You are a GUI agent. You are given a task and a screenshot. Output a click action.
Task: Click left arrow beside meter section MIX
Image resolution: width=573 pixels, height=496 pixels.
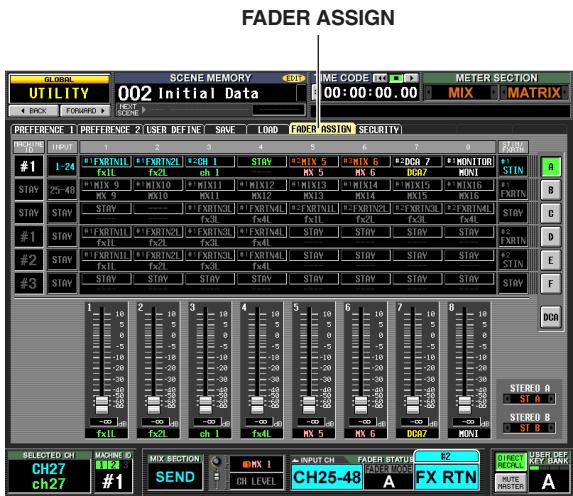[428, 93]
